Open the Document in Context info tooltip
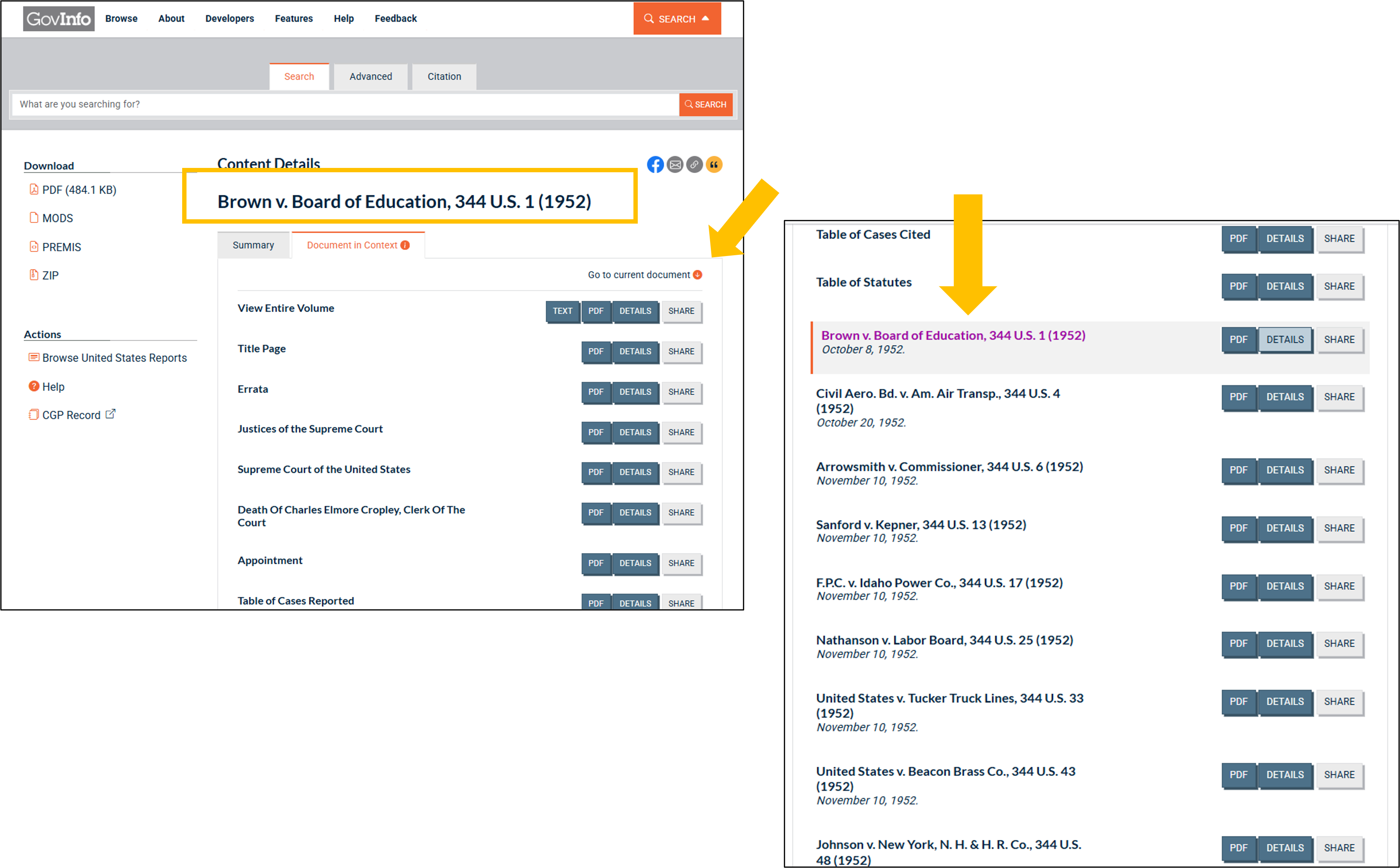The height and width of the screenshot is (868, 1400). click(405, 245)
